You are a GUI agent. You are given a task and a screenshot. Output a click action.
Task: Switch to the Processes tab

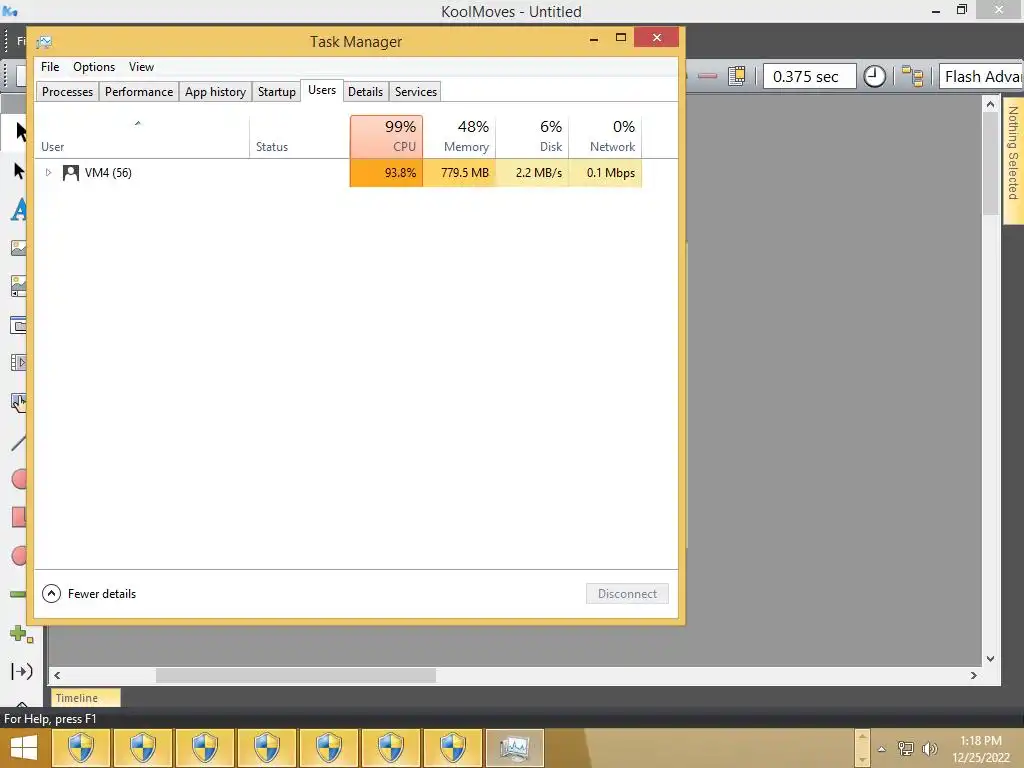pos(67,91)
